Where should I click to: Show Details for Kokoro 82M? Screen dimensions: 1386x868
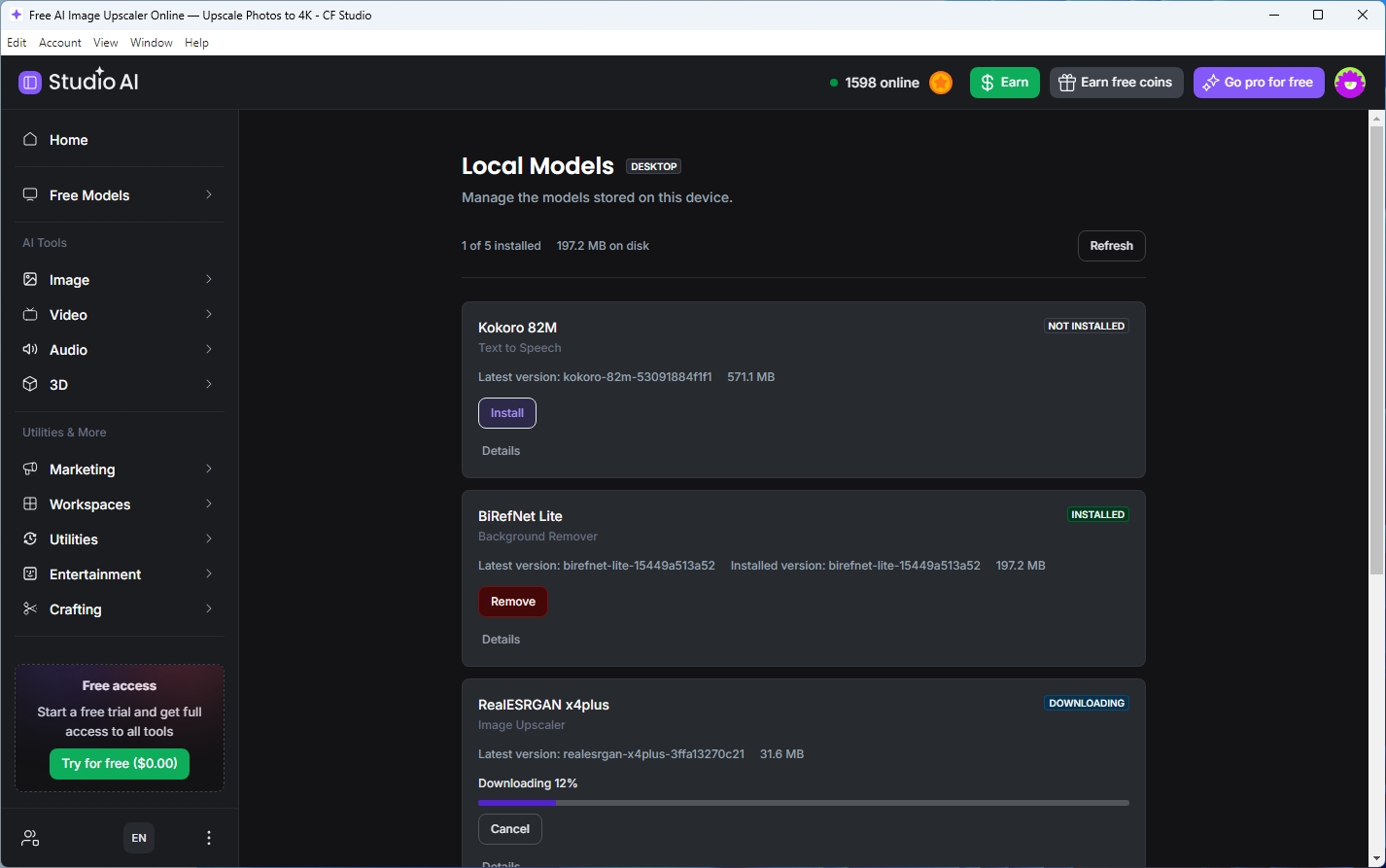pyautogui.click(x=501, y=451)
